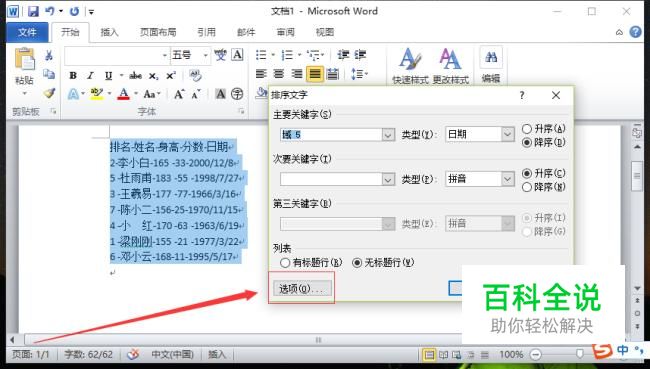Viewport: 650px width, 369px height.
Task: Switch to the 引用 References tab
Action: 206,32
